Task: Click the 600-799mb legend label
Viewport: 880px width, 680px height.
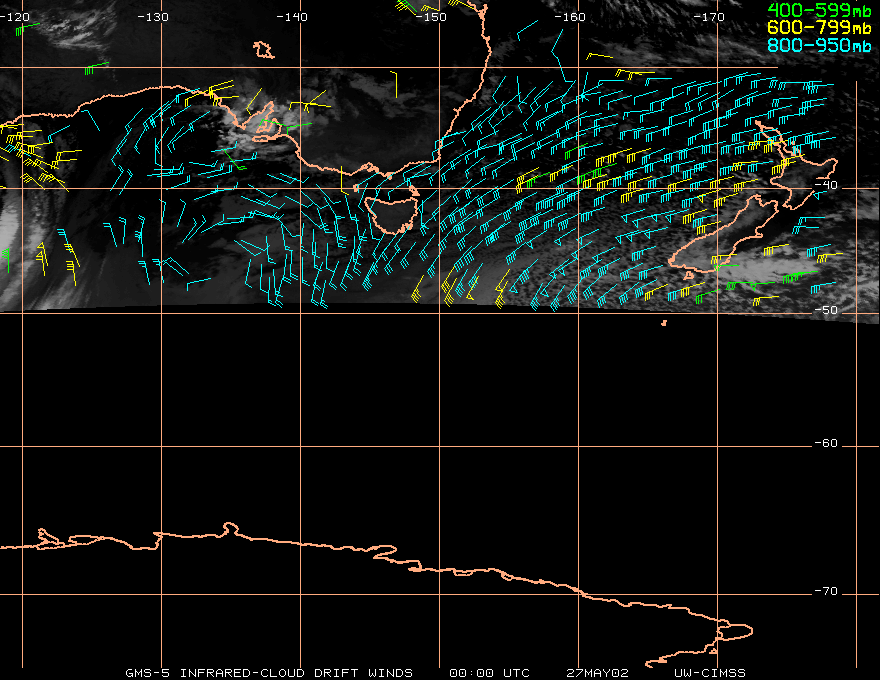Action: 819,27
